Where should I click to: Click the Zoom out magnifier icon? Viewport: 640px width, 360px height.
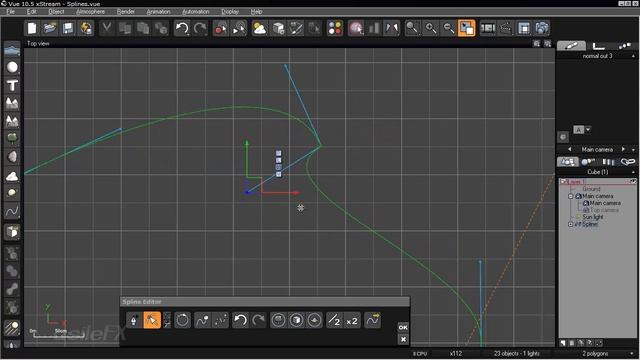[x=449, y=28]
